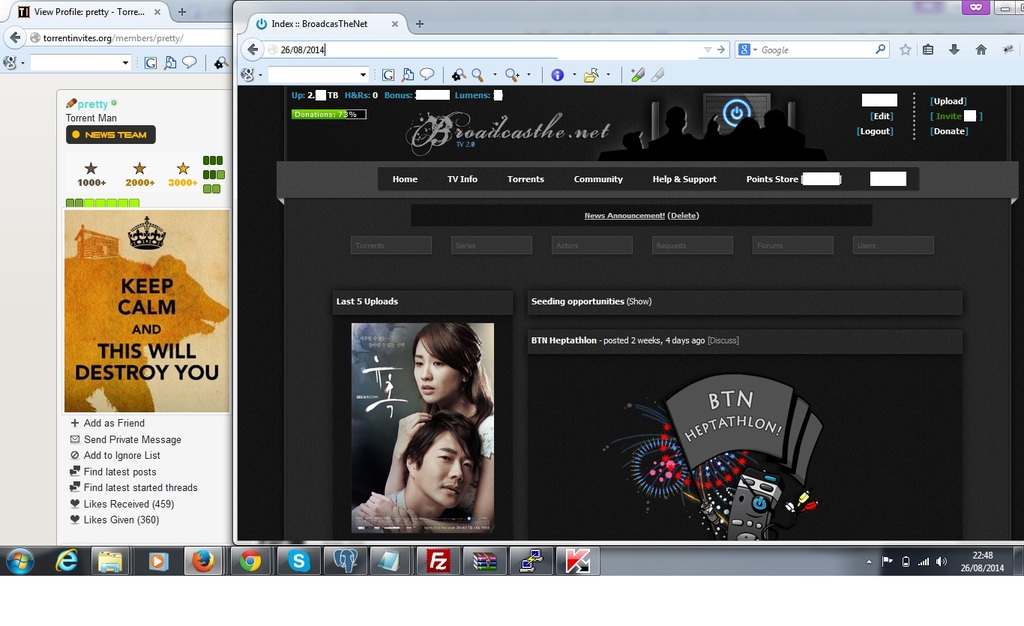The width and height of the screenshot is (1024, 626).
Task: Click the binoculars find icon in front toolbar
Action: tap(459, 75)
